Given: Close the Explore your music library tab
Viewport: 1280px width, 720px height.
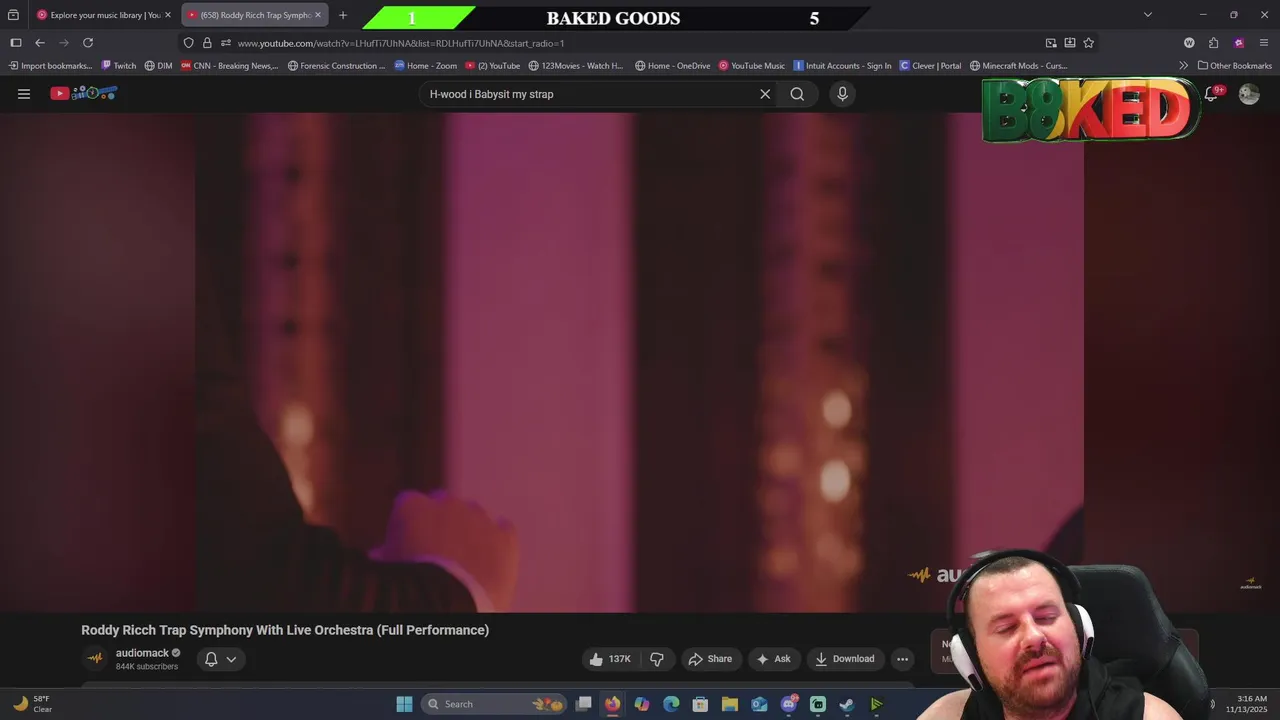Looking at the screenshot, I should pyautogui.click(x=167, y=15).
